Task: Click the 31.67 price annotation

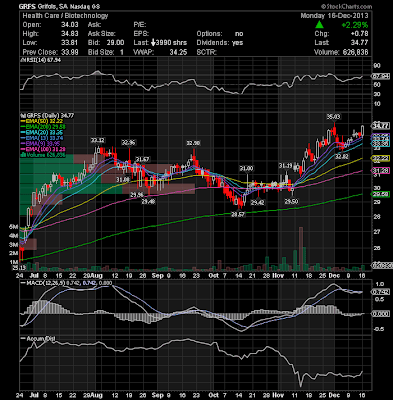Action: [x=142, y=159]
